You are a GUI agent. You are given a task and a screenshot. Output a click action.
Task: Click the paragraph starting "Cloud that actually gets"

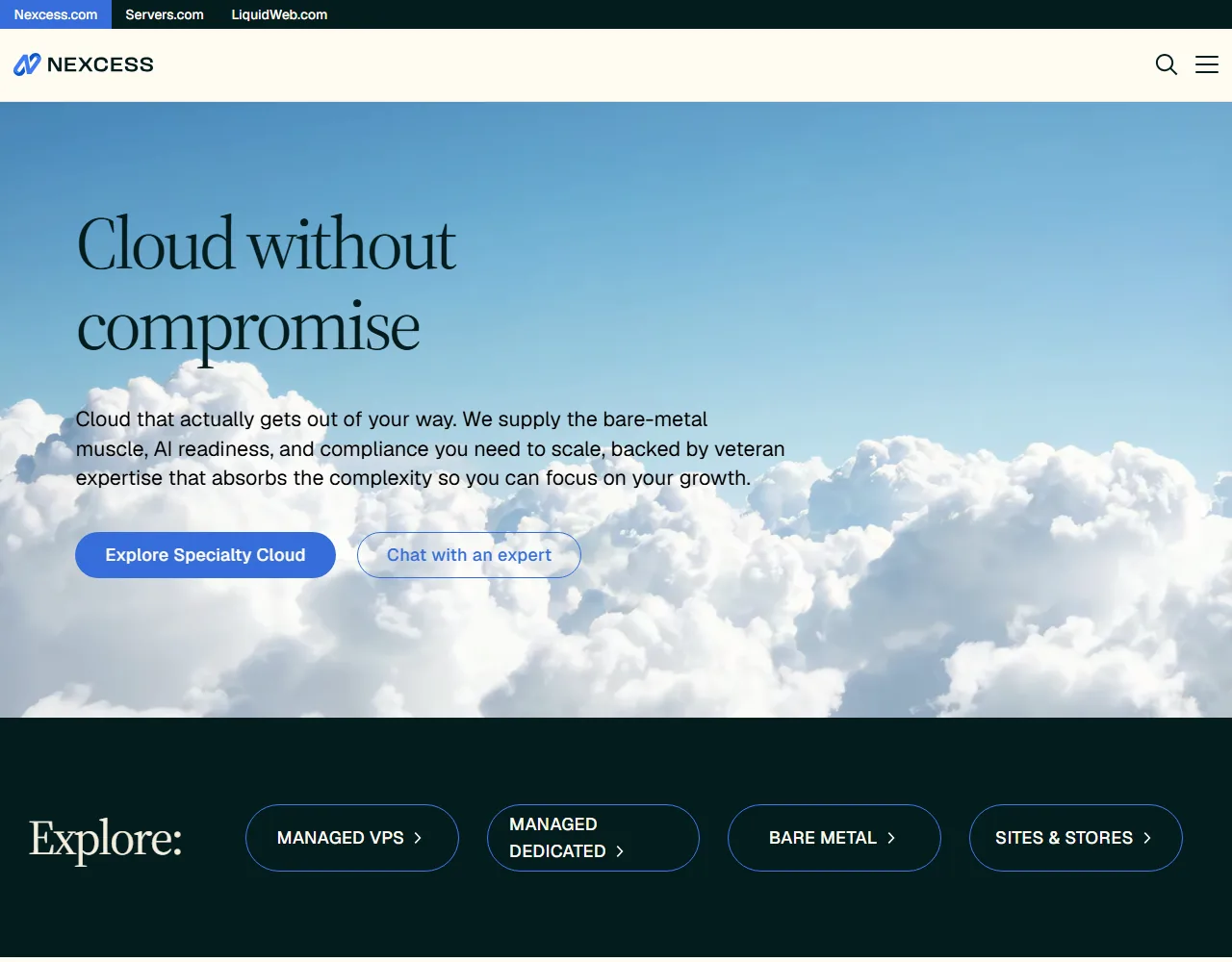tap(430, 448)
